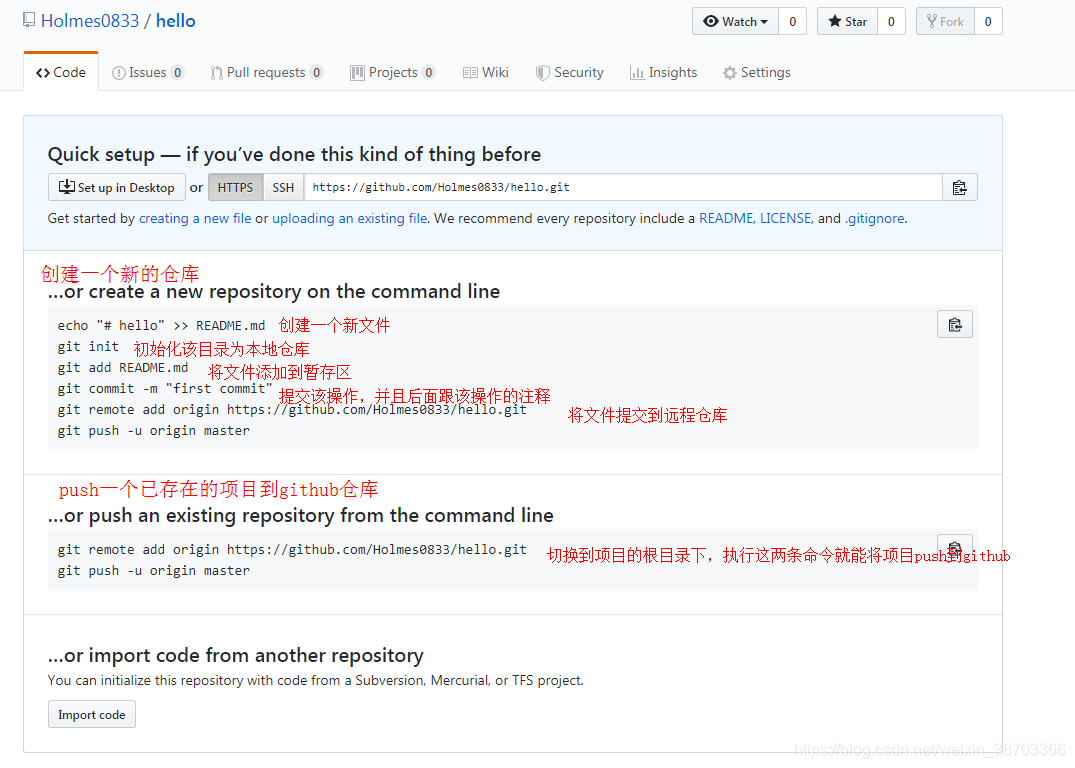This screenshot has height=768, width=1075.
Task: Select the HTTPS clone protocol toggle
Action: point(235,187)
